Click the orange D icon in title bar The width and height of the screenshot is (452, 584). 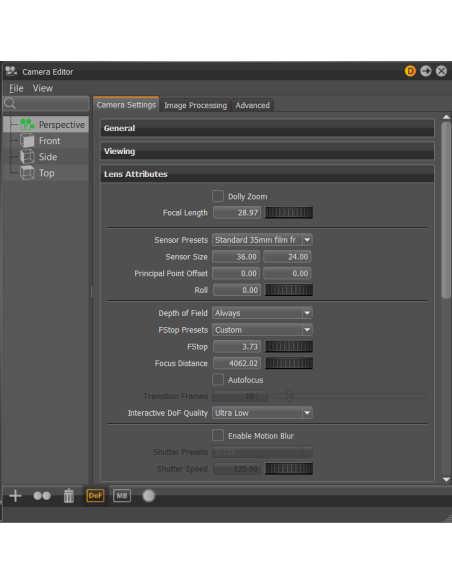[410, 71]
